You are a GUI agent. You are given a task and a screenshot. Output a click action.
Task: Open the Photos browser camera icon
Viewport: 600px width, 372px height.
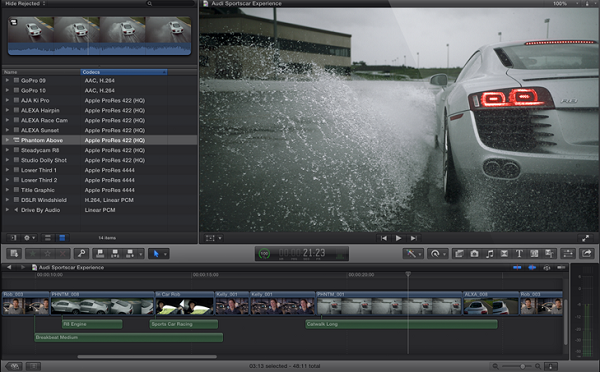click(x=474, y=253)
